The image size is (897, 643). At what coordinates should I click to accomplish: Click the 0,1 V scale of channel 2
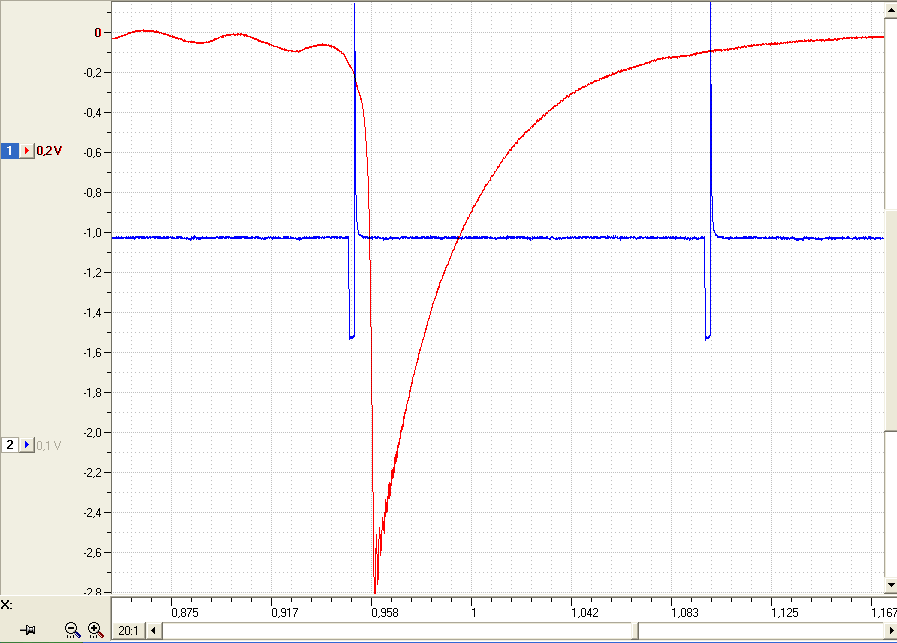click(49, 445)
